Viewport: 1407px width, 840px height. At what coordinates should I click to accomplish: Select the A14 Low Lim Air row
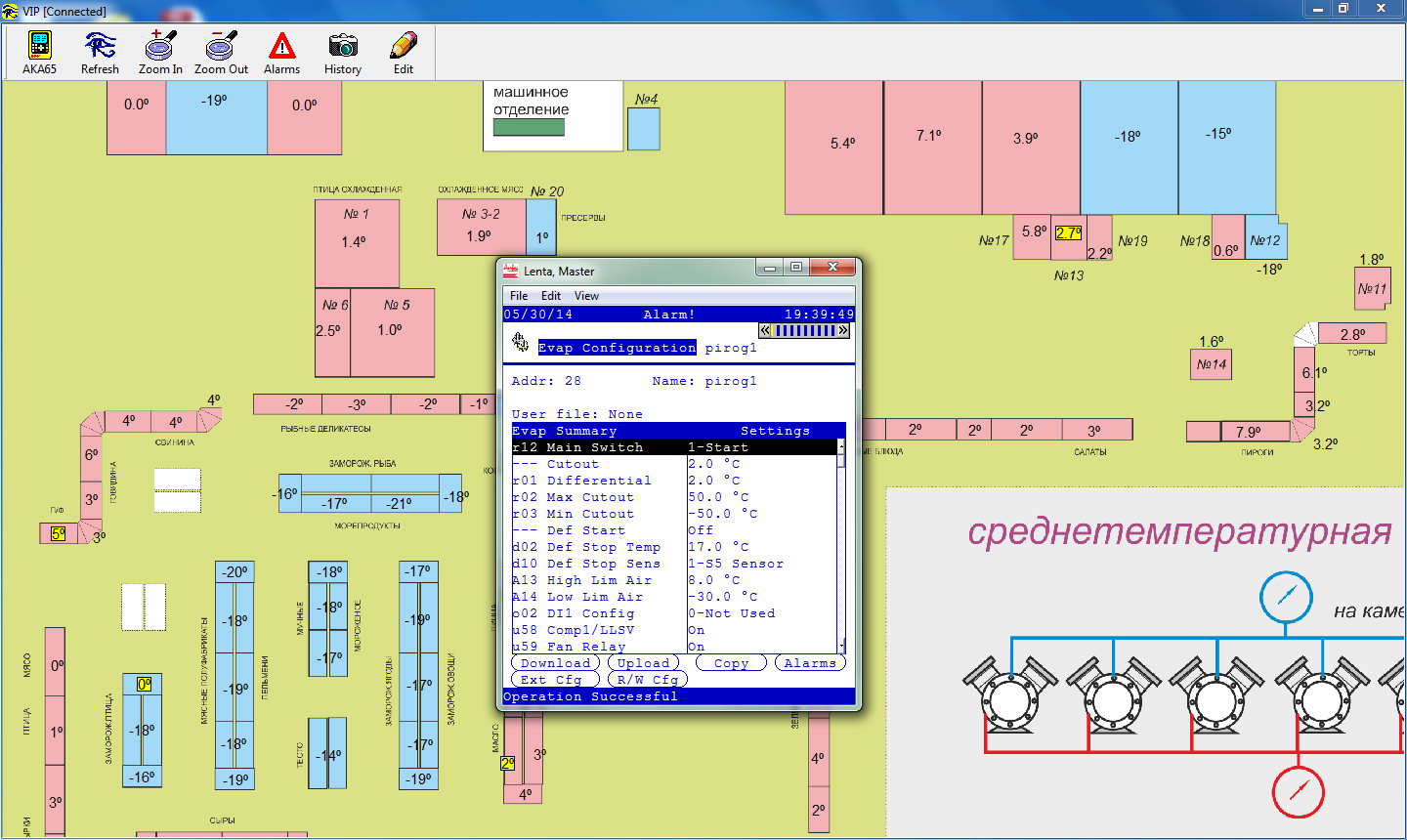click(x=674, y=597)
